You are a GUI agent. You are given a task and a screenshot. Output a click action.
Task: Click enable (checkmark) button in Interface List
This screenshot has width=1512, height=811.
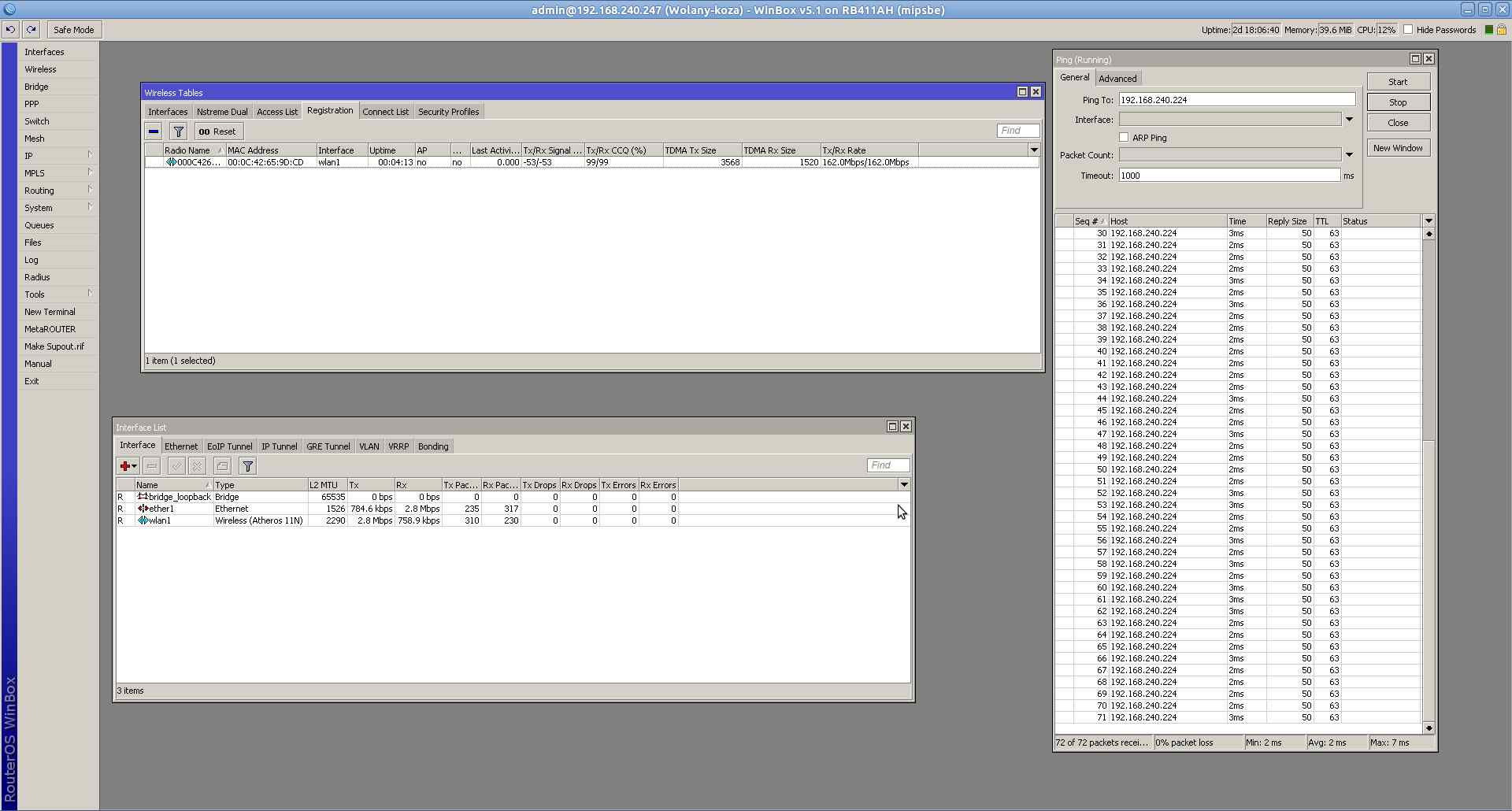click(176, 466)
